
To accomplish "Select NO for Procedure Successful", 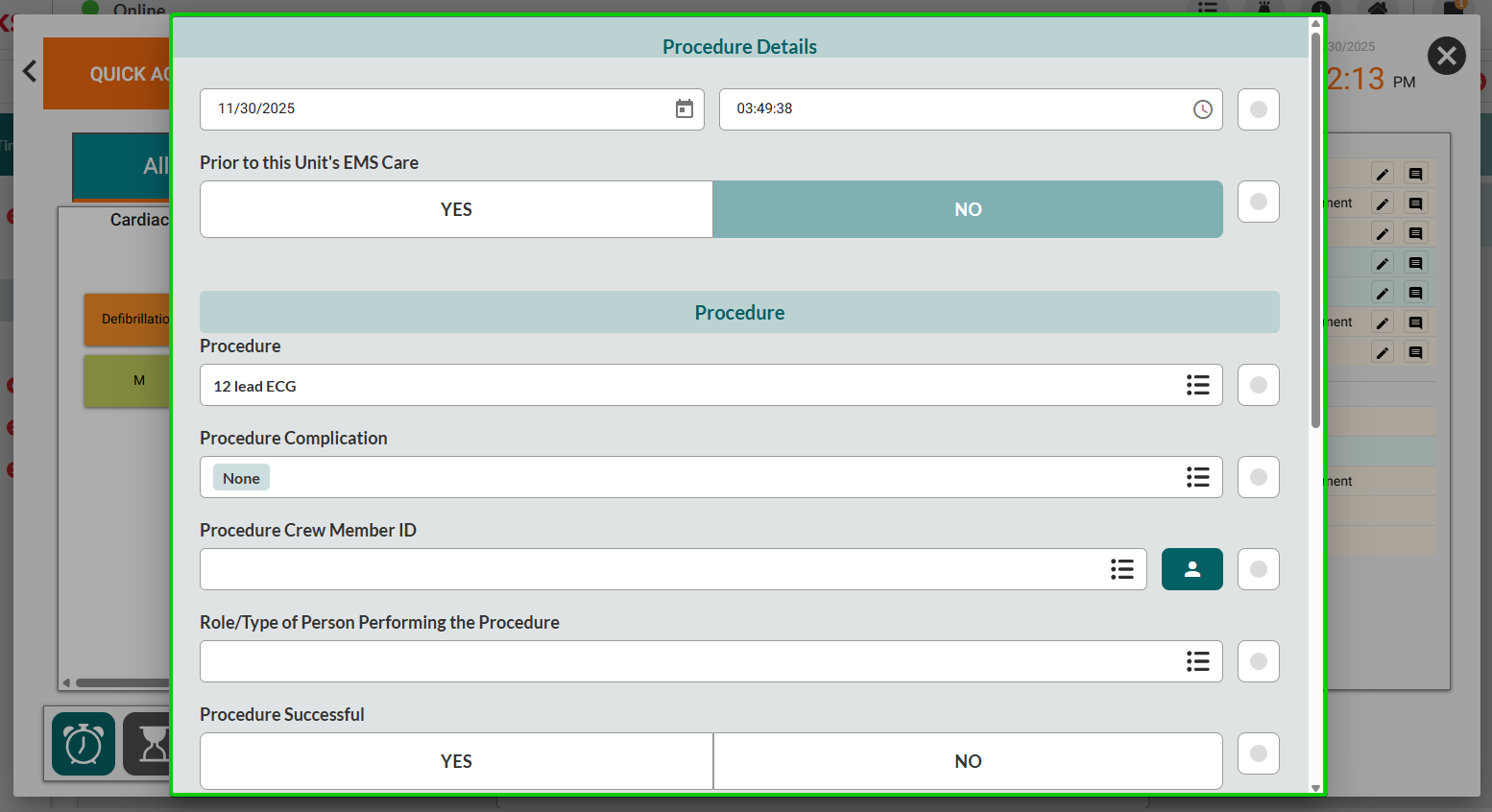I will (x=968, y=761).
